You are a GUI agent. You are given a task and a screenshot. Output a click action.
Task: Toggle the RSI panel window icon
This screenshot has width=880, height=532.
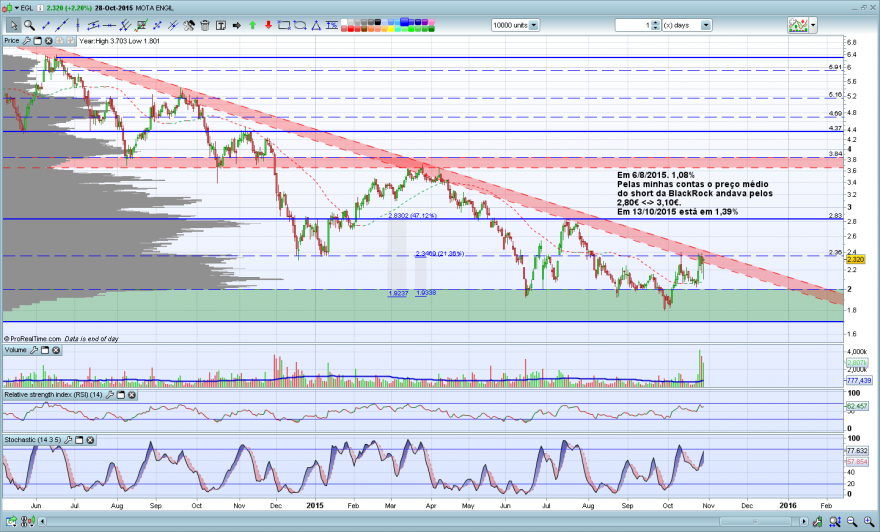click(121, 395)
